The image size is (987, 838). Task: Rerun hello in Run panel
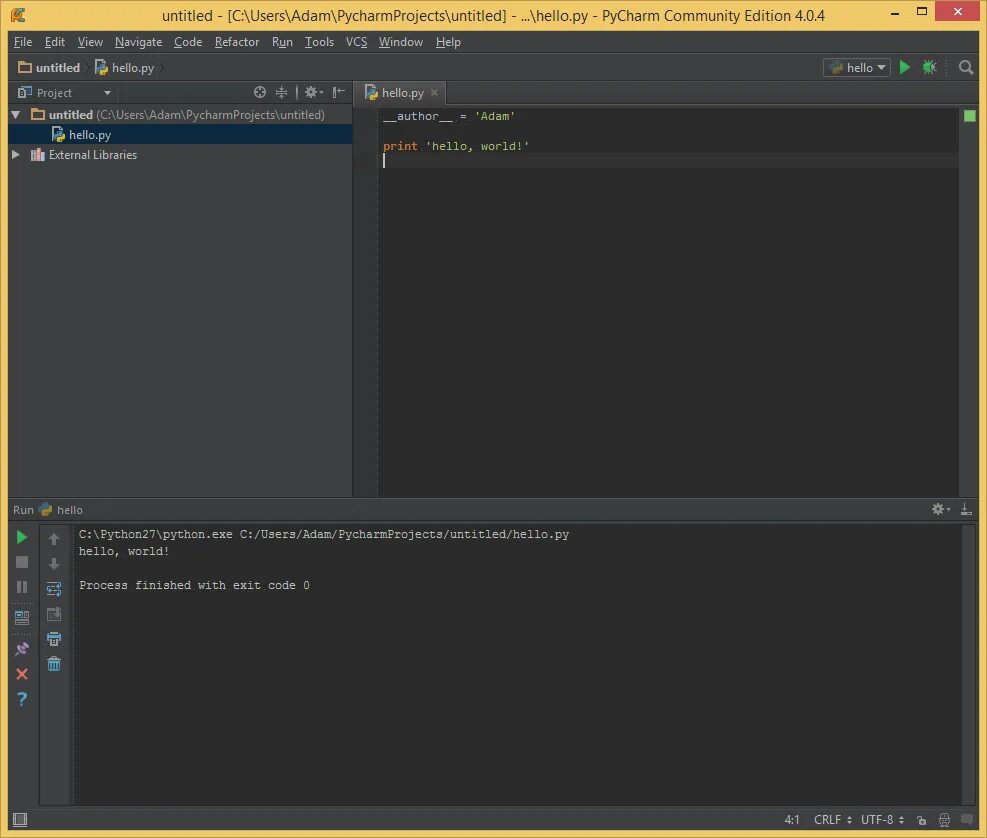click(21, 537)
